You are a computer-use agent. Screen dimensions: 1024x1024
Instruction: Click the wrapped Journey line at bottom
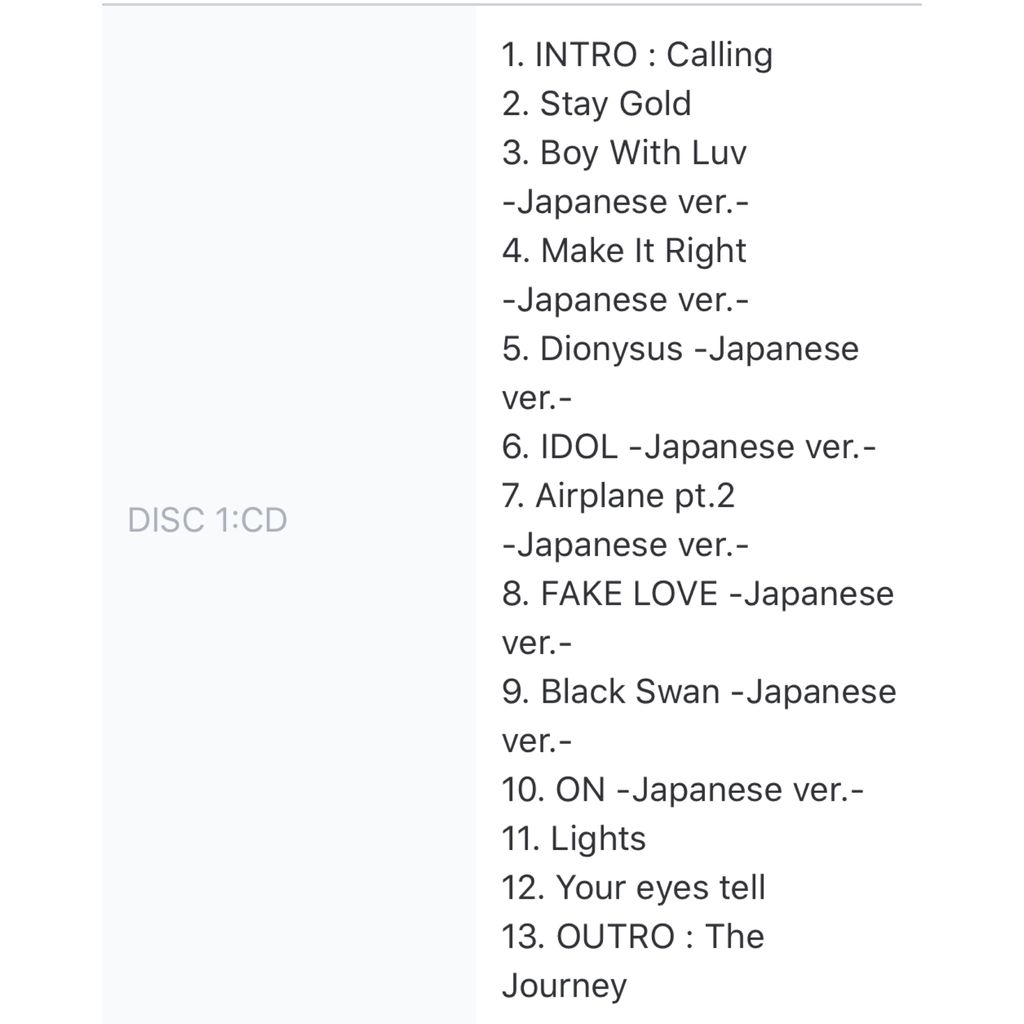(x=564, y=986)
